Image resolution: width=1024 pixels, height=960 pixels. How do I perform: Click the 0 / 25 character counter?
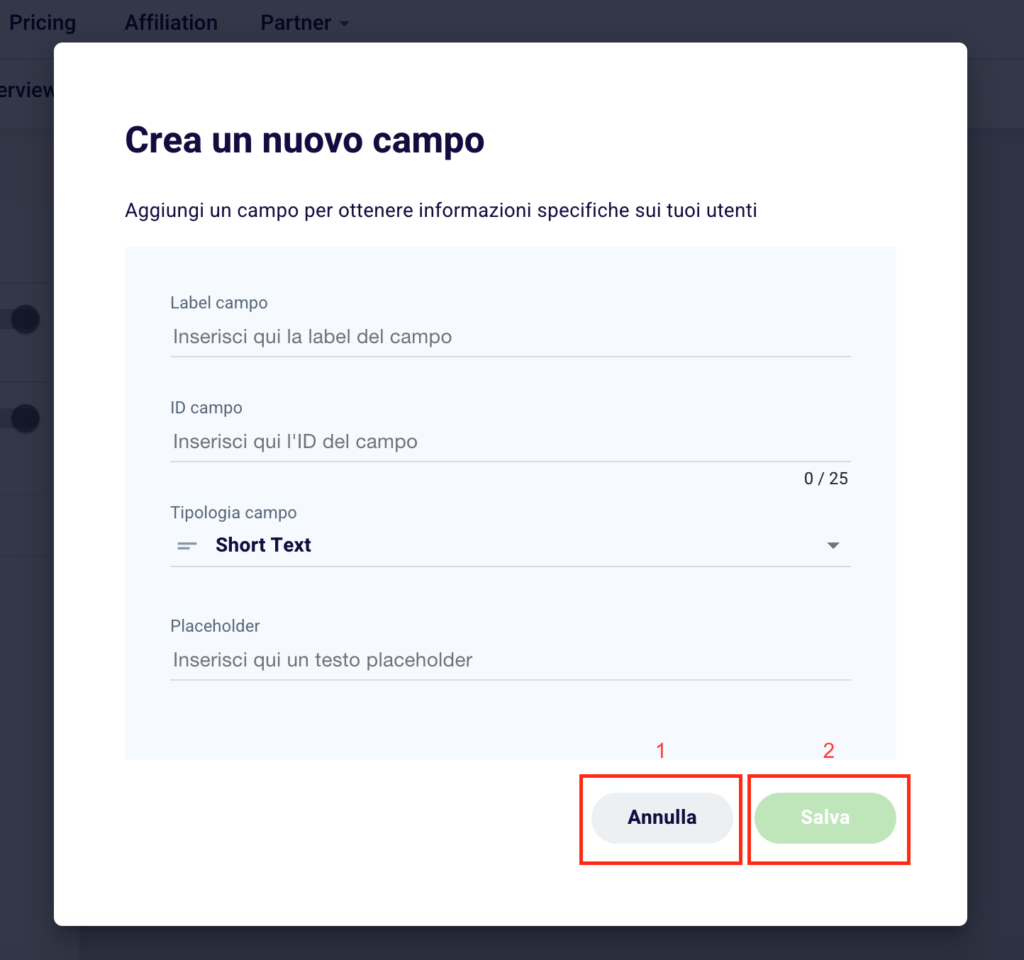click(x=825, y=479)
